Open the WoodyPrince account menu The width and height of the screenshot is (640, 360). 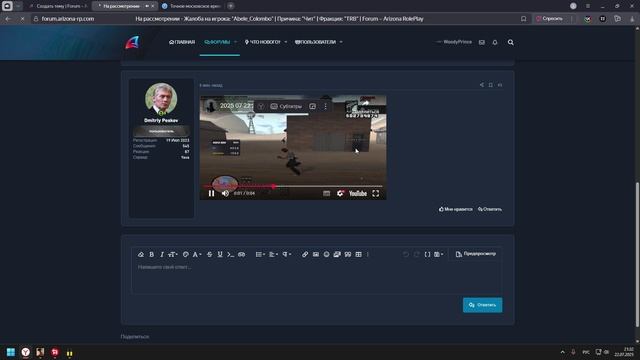point(454,42)
